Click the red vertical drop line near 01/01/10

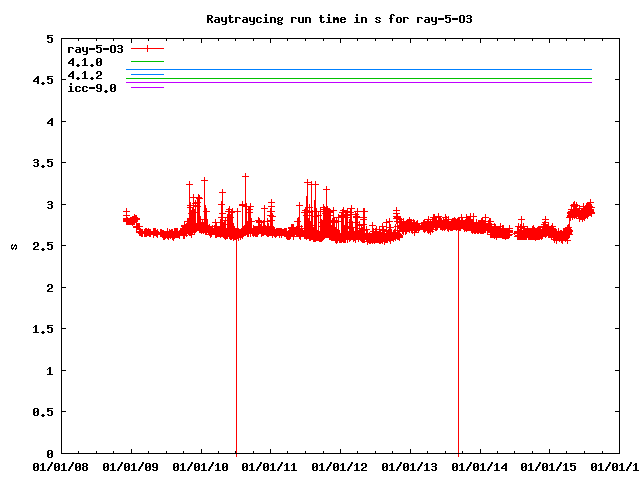pos(236,350)
